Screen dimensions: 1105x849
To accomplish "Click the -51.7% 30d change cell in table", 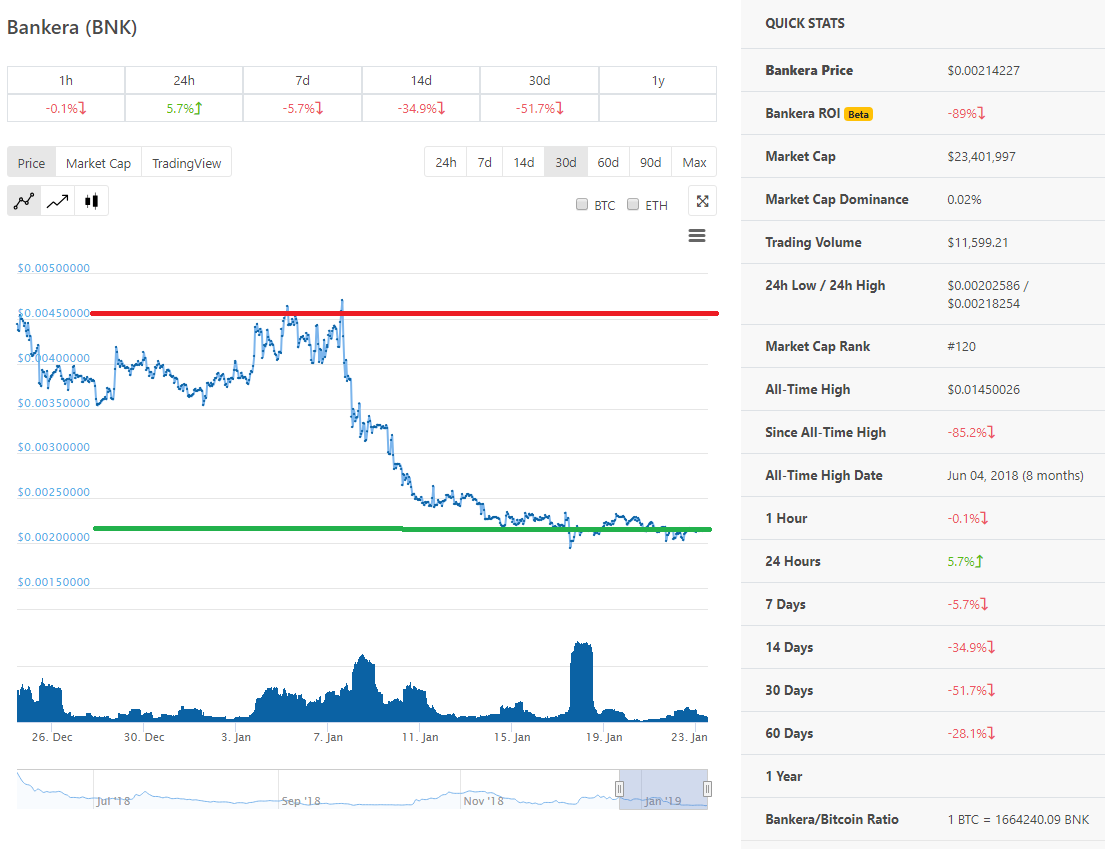I will click(x=540, y=109).
